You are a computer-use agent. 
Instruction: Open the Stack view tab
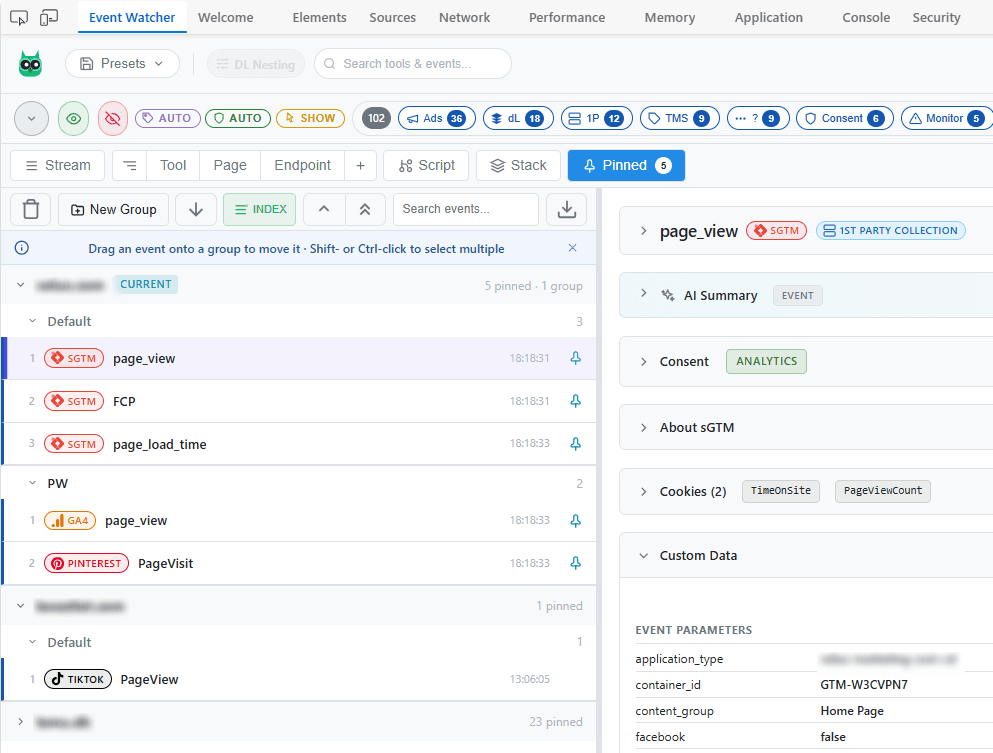click(x=518, y=166)
